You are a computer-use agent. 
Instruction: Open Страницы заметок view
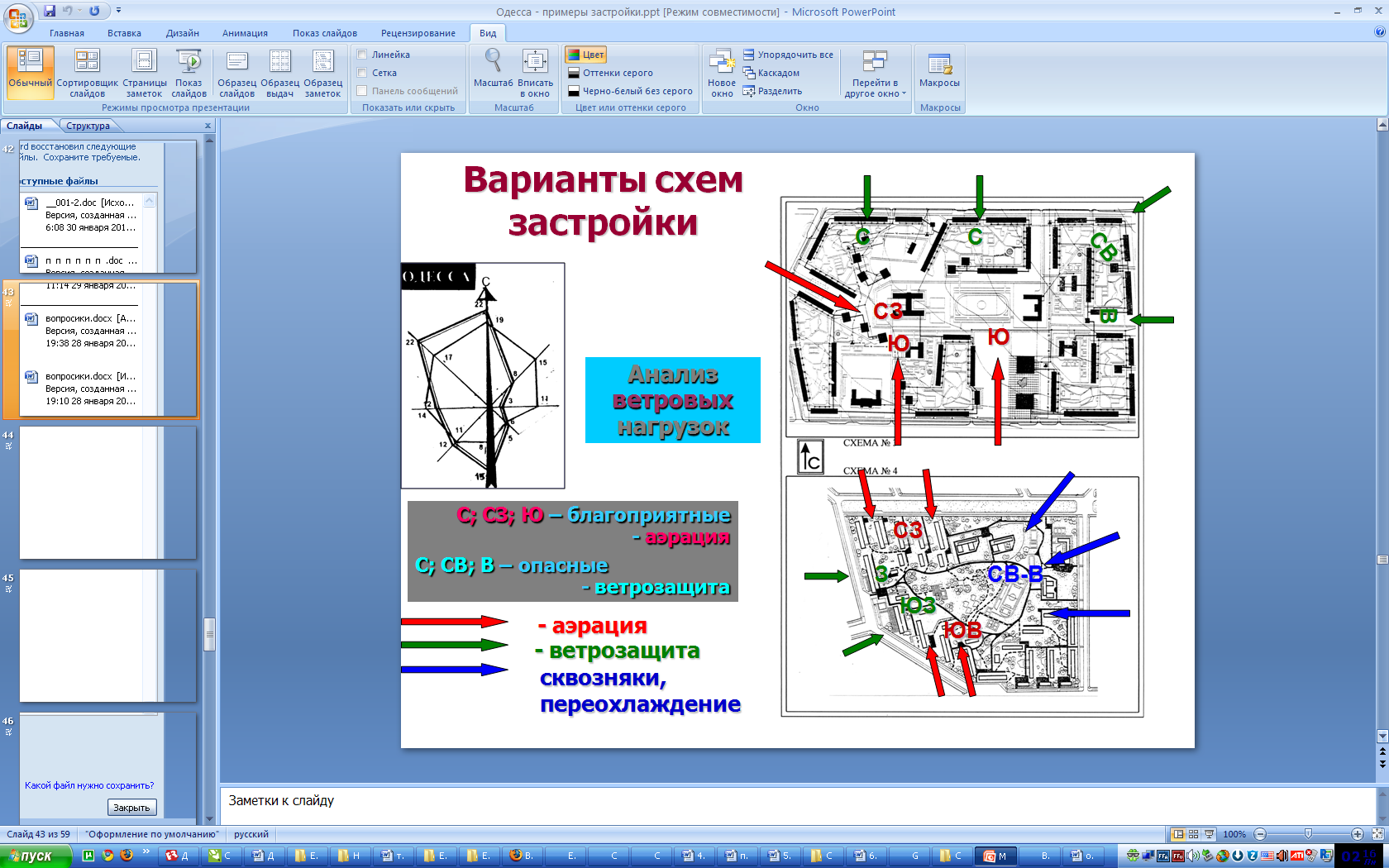(x=144, y=73)
